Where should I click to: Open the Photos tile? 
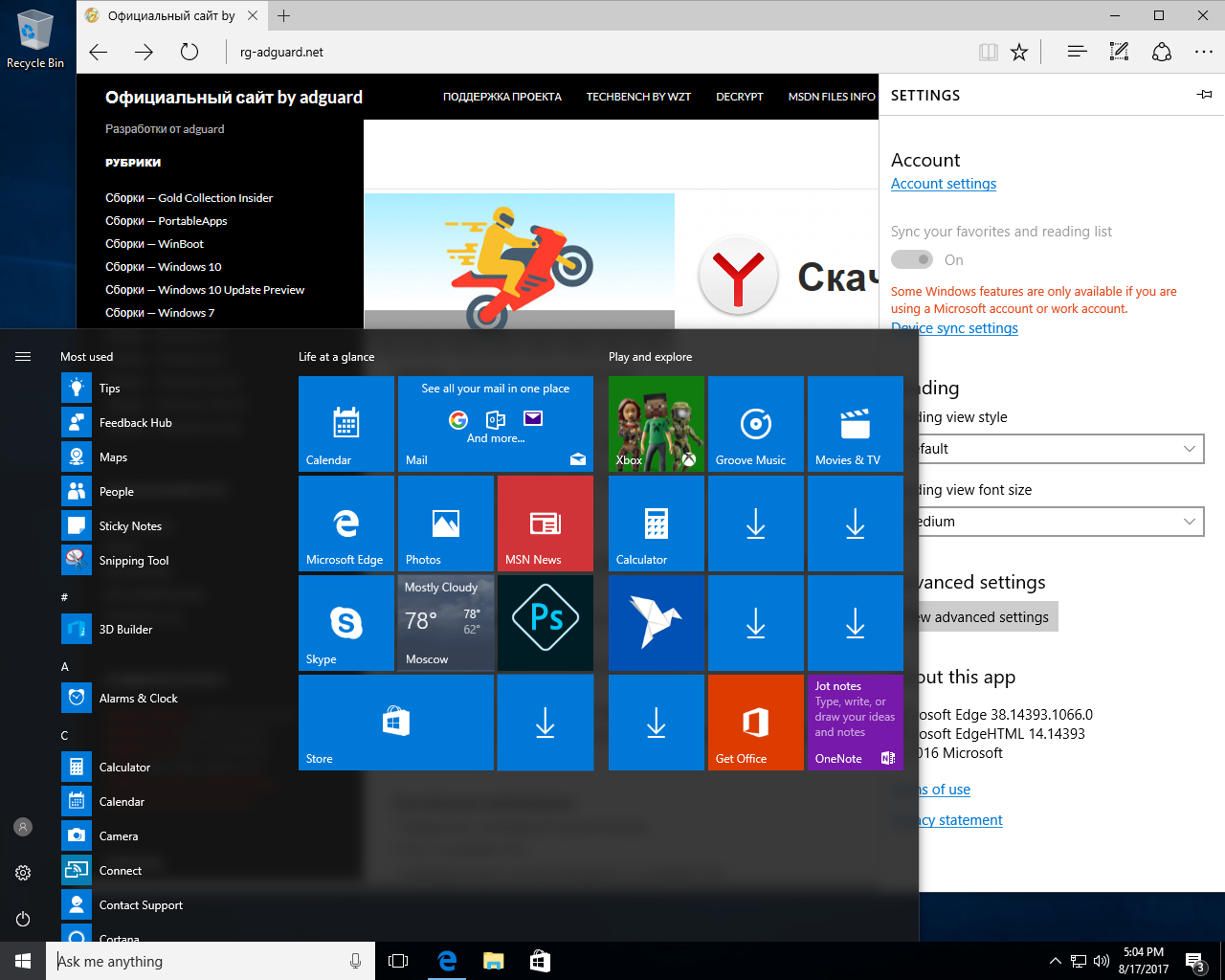(446, 523)
